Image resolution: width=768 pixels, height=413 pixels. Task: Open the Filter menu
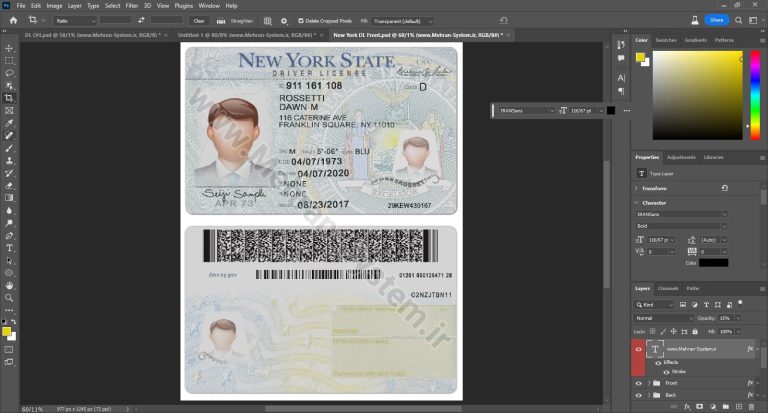(132, 6)
